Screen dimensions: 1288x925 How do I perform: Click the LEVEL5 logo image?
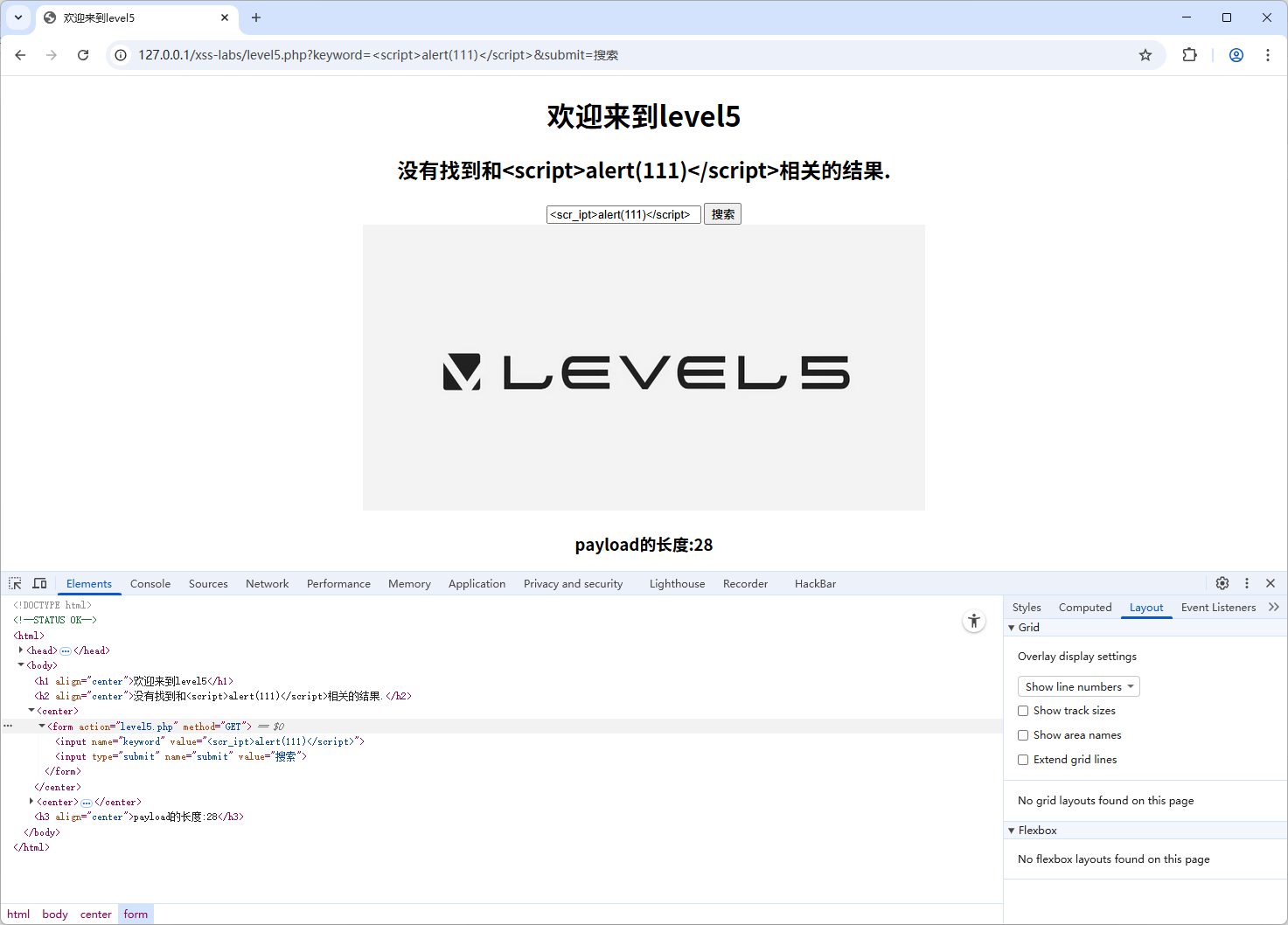(x=644, y=368)
